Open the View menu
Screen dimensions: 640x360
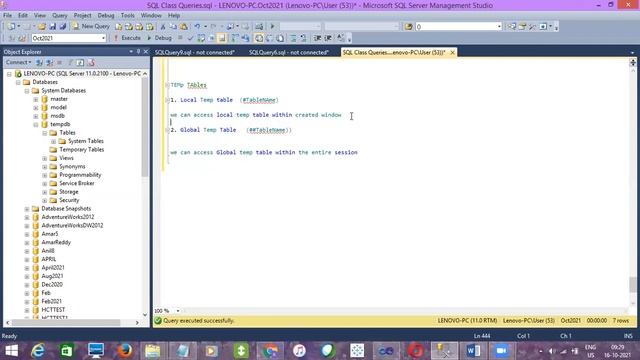point(40,16)
